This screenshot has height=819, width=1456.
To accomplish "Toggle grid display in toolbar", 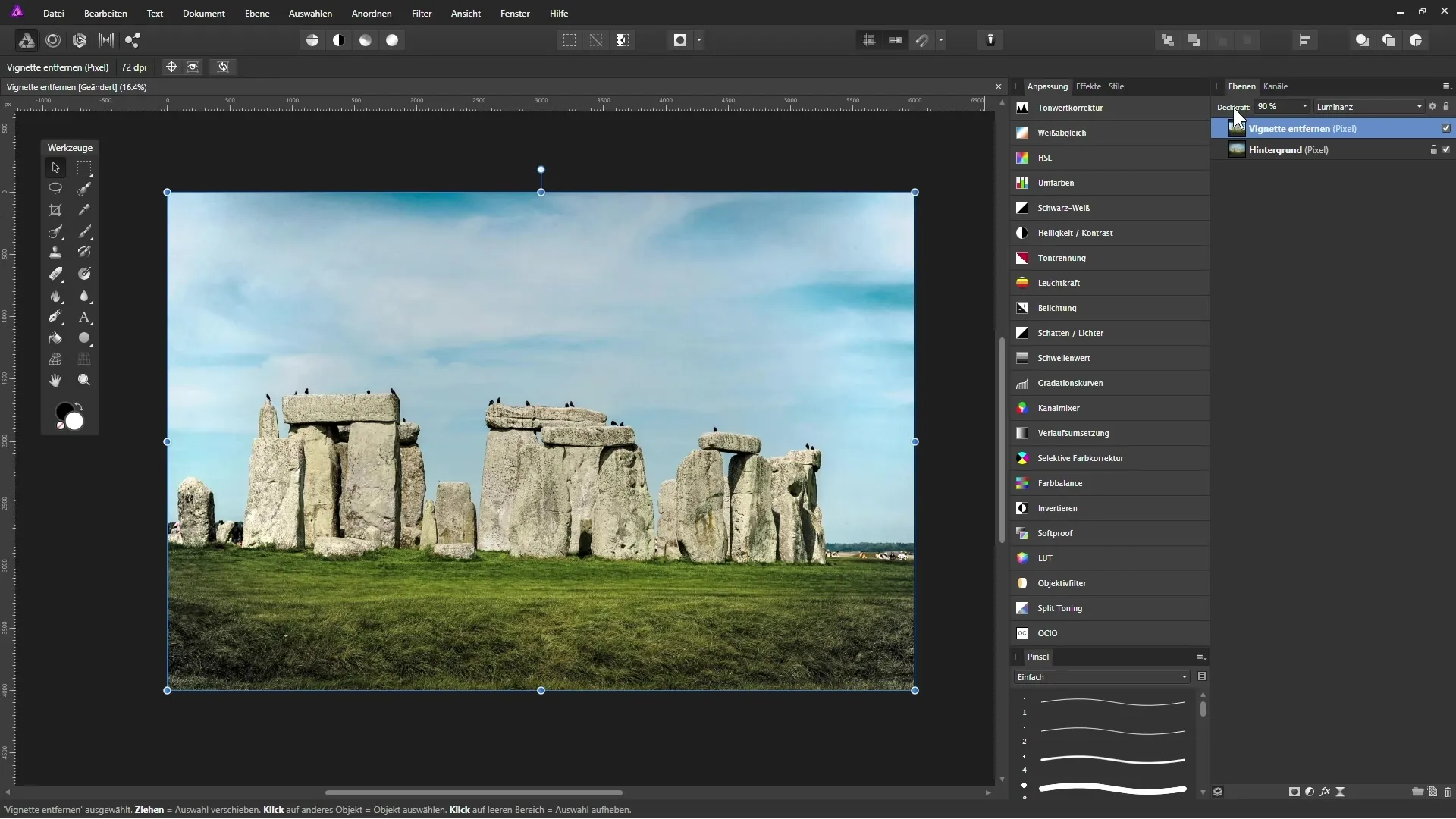I will [x=869, y=40].
